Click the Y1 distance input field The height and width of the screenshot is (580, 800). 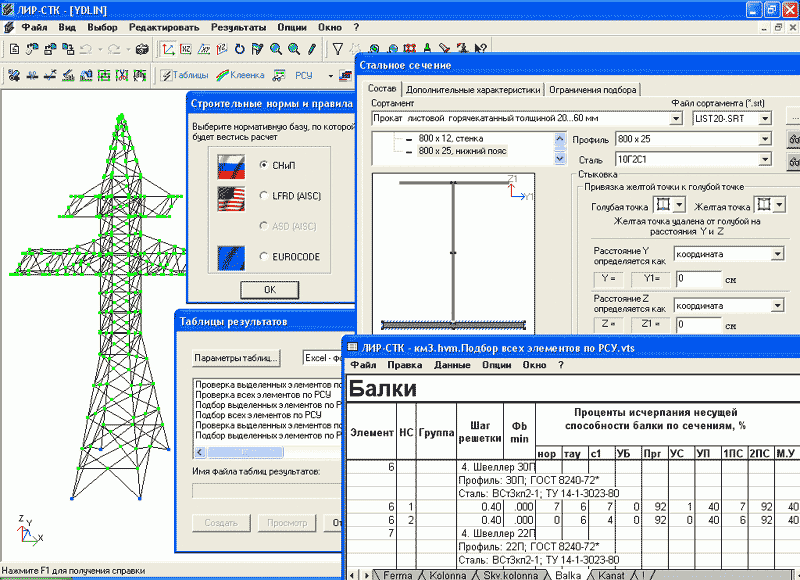[705, 278]
